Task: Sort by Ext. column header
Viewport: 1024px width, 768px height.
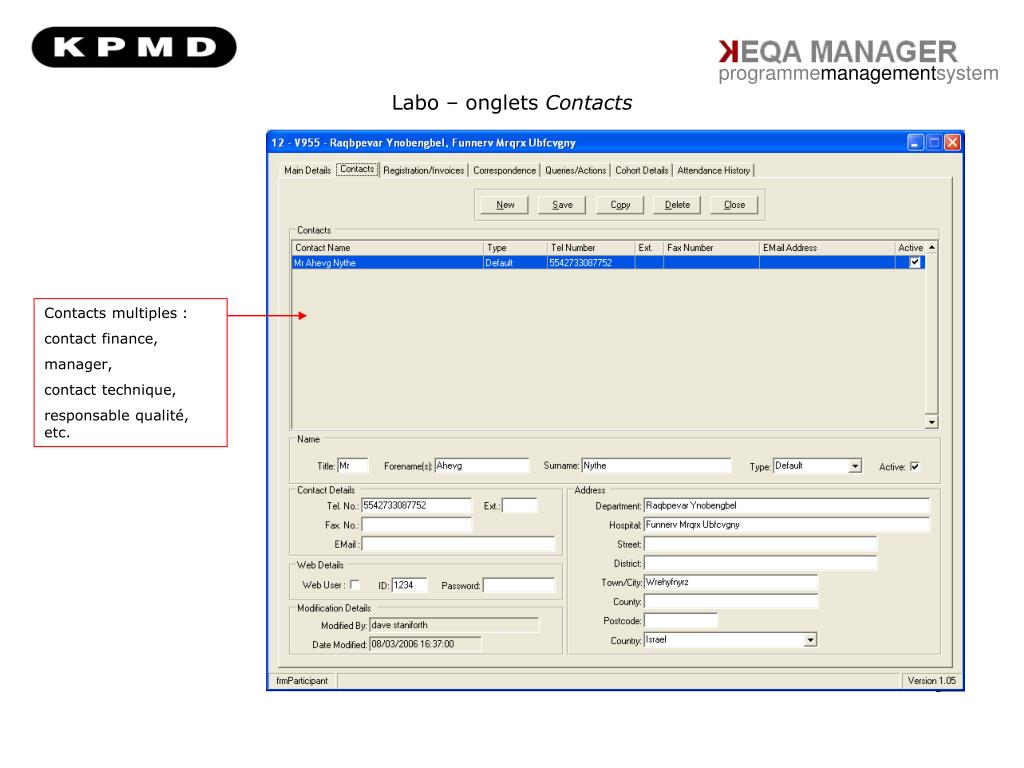Action: pyautogui.click(x=649, y=248)
